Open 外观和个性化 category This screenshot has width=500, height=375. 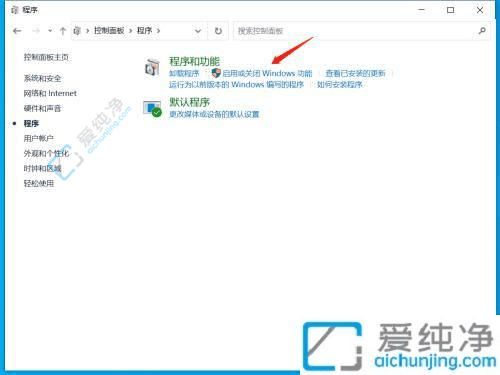pos(46,153)
